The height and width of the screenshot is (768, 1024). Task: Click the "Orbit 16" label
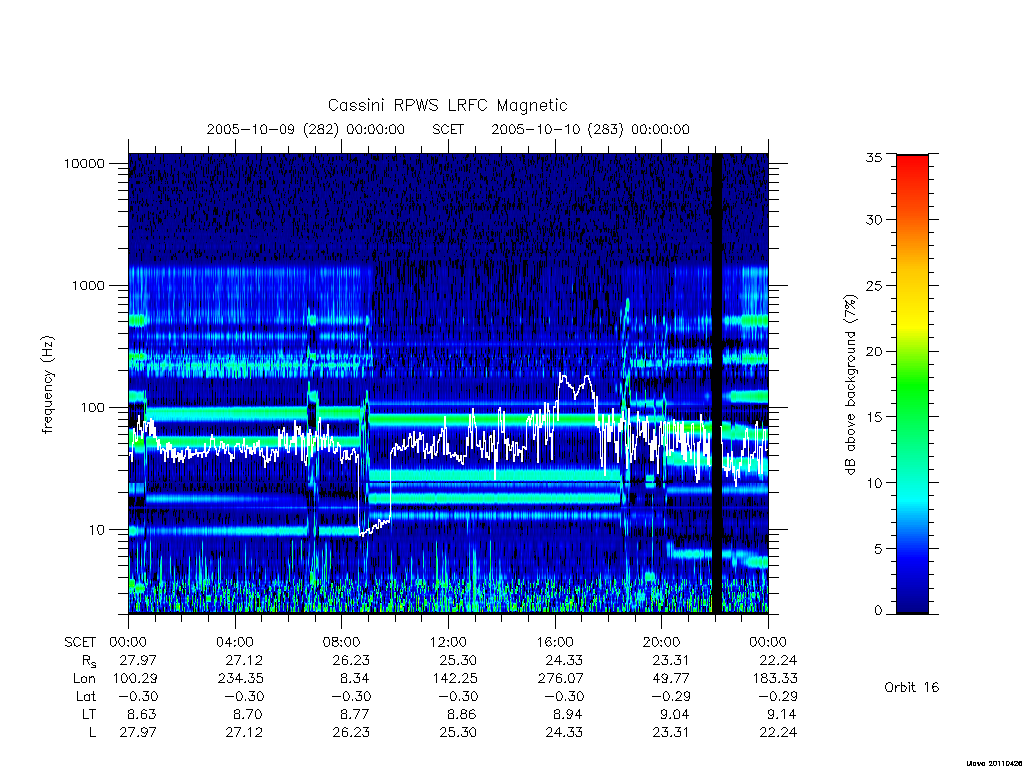coord(911,688)
